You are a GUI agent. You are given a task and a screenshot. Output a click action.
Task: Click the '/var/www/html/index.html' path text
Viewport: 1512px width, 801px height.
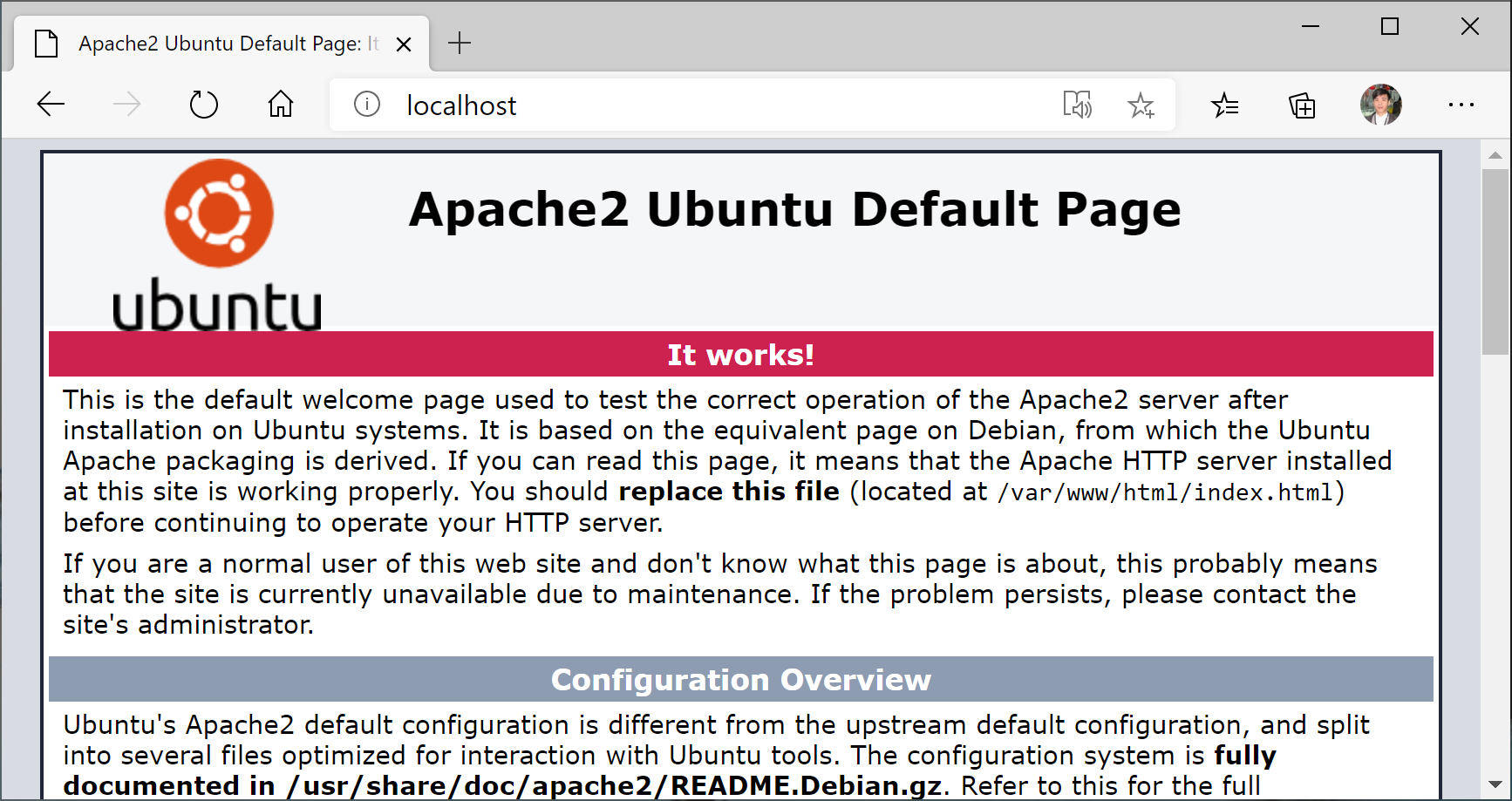point(1167,492)
